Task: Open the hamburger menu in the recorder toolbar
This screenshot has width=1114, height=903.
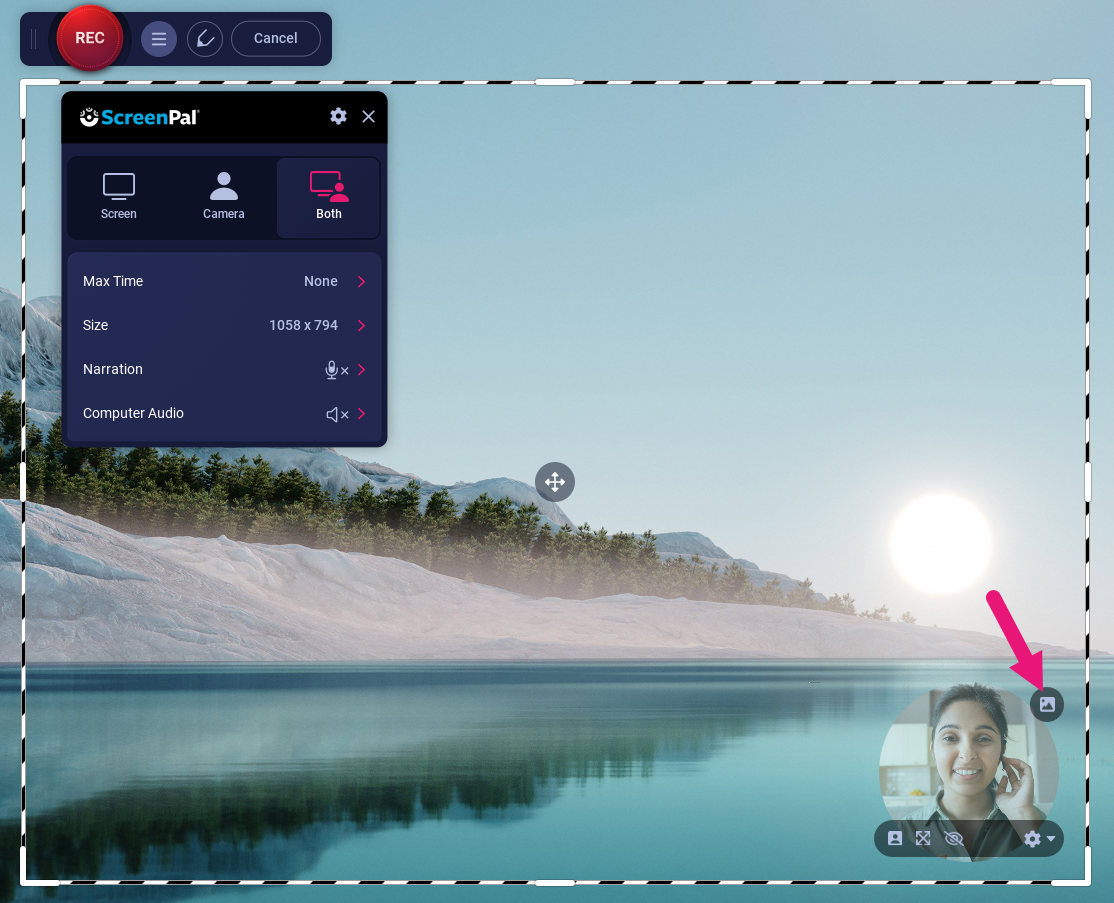Action: pos(158,39)
